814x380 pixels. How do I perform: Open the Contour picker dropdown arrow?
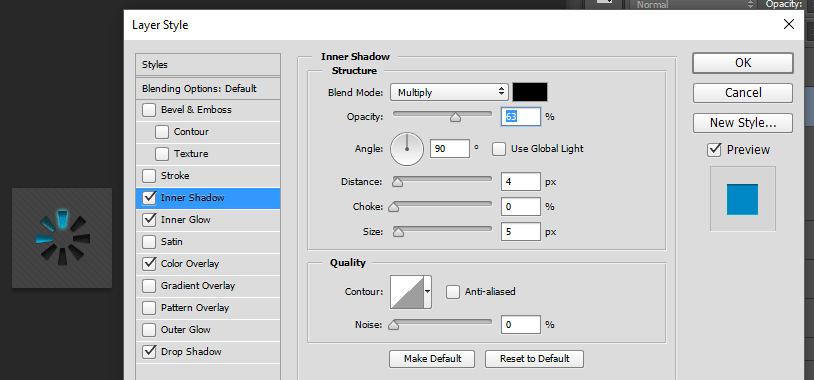click(x=427, y=292)
